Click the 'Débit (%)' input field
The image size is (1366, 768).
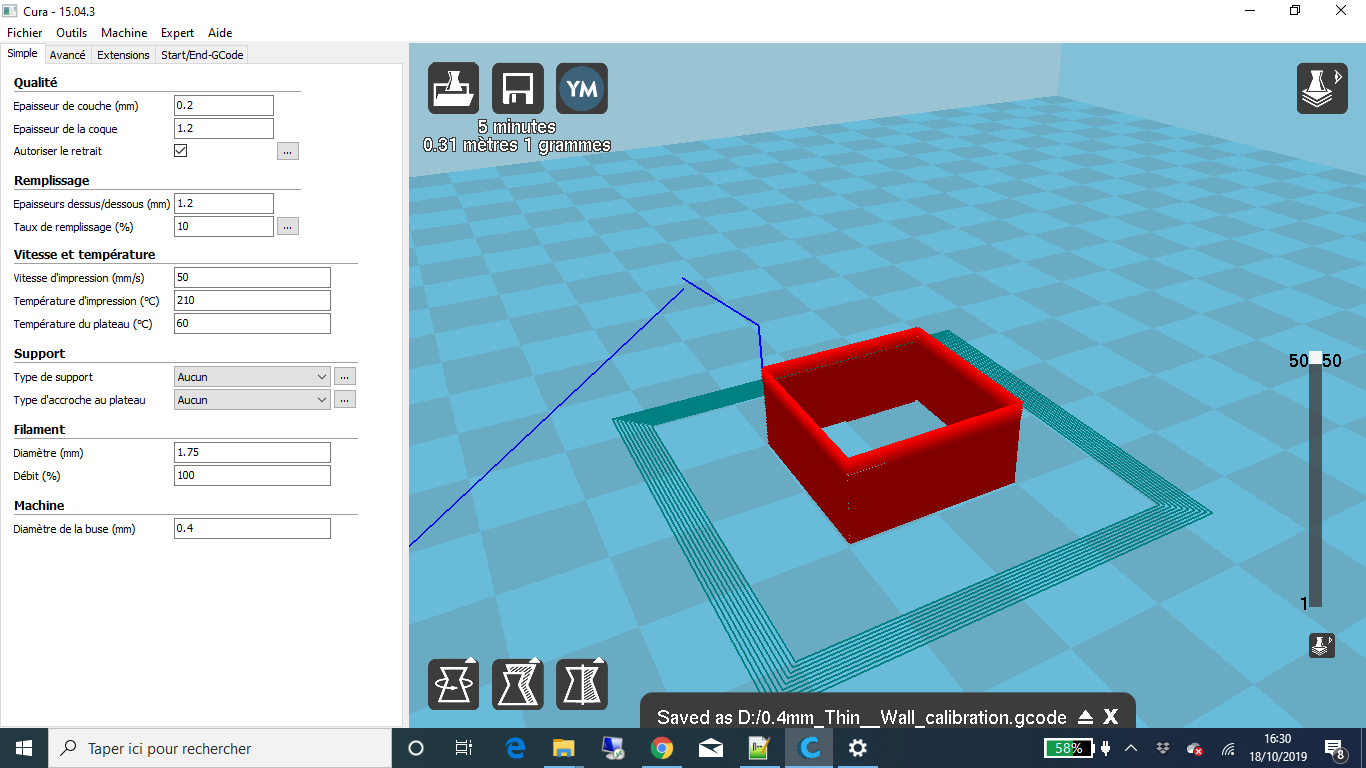point(252,475)
